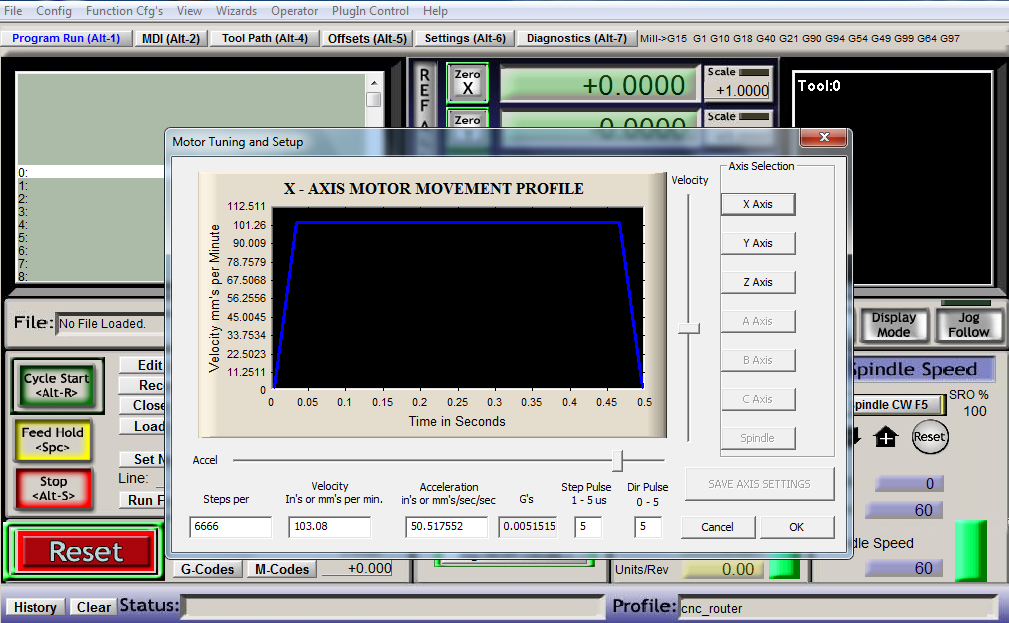Click Cancel in the Motor Tuning dialog
The image size is (1009, 623).
tap(717, 527)
